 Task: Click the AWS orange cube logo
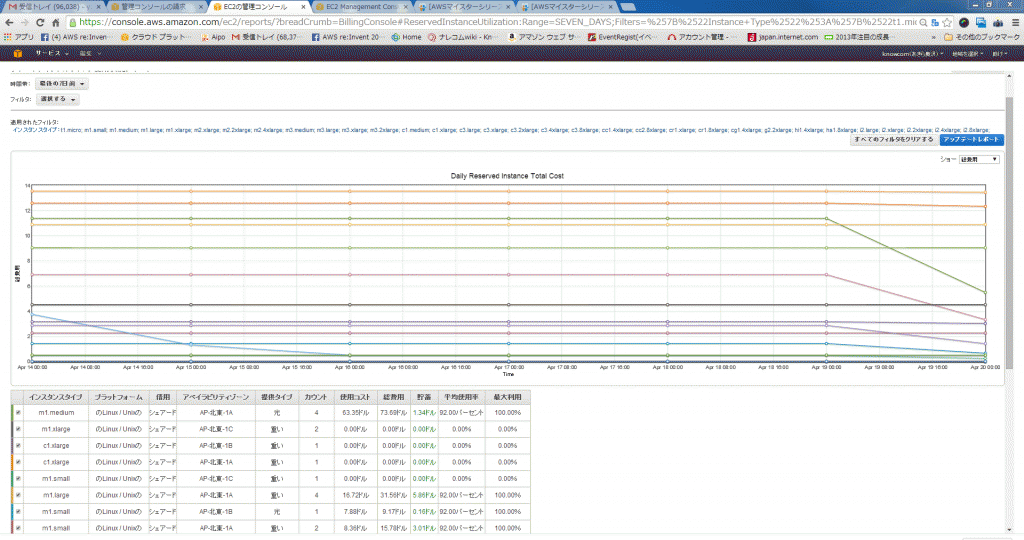(18, 54)
